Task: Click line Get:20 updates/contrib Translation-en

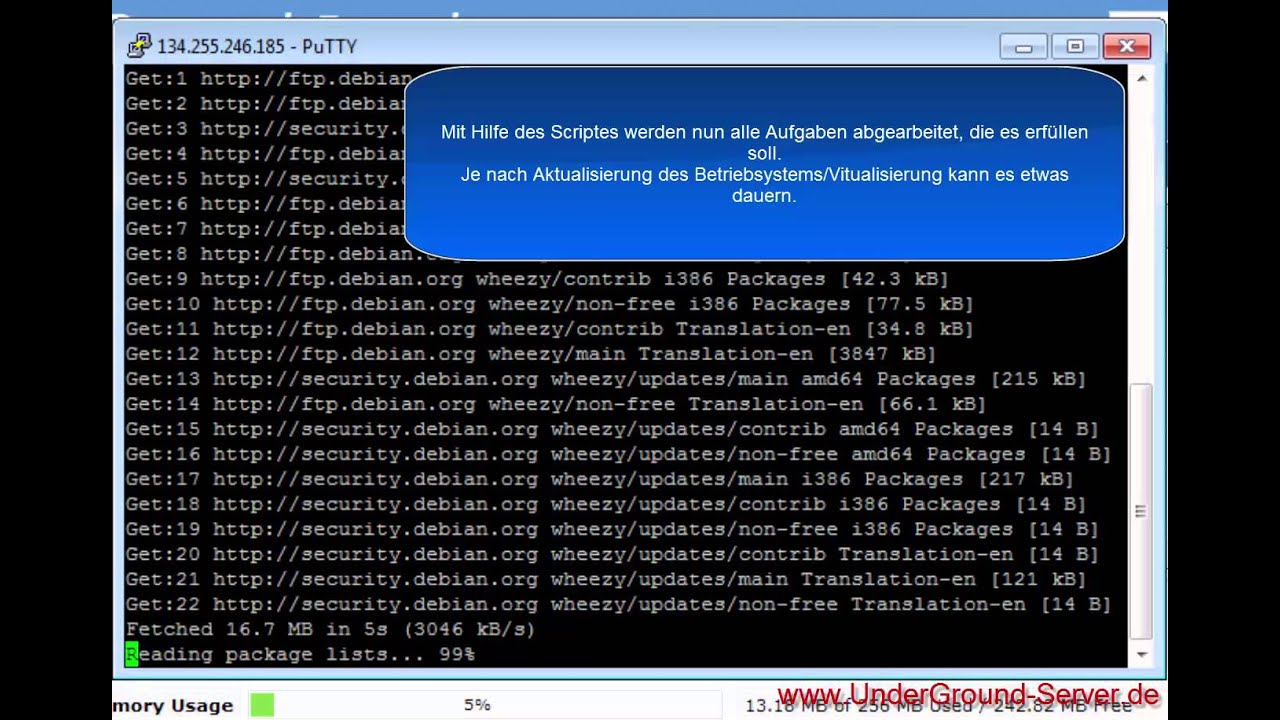Action: (612, 554)
